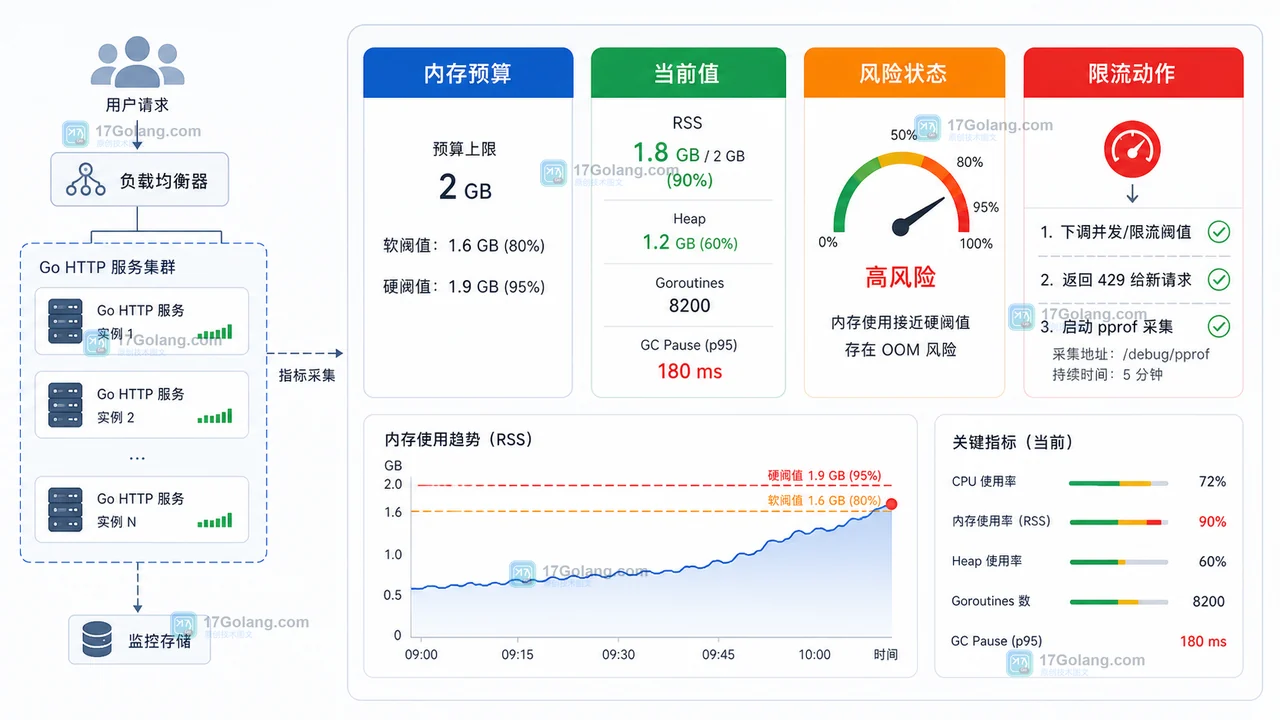Open the 风险状态 card header
The width and height of the screenshot is (1280, 720).
click(x=904, y=73)
